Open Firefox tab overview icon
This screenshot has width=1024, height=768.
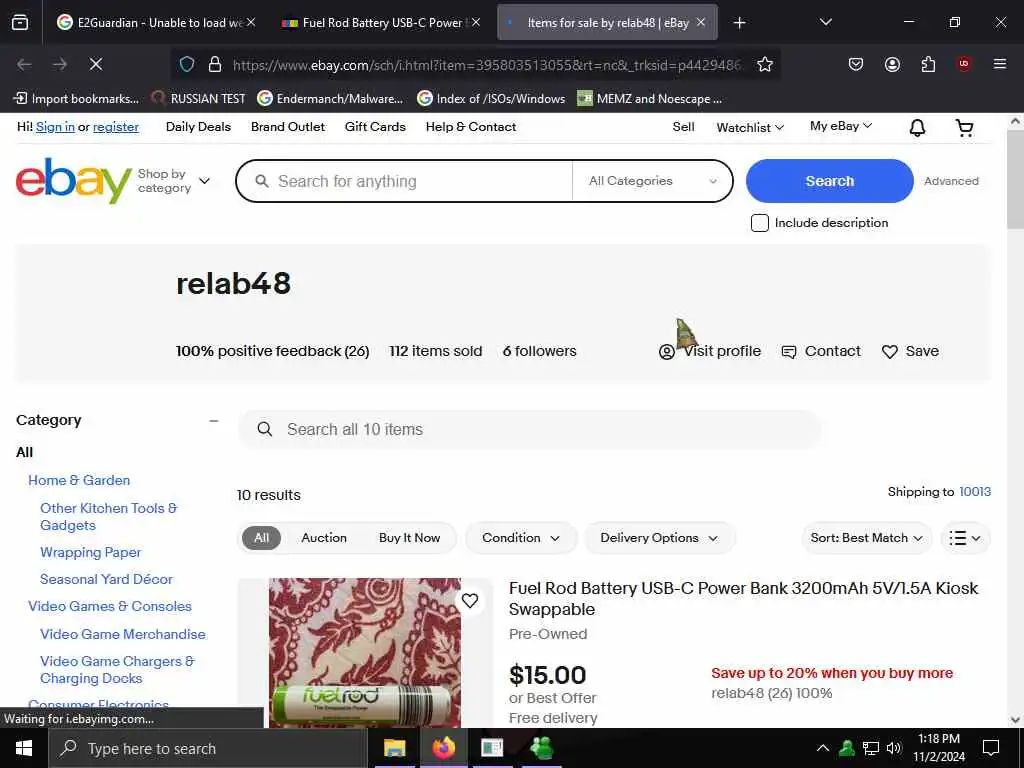[20, 23]
